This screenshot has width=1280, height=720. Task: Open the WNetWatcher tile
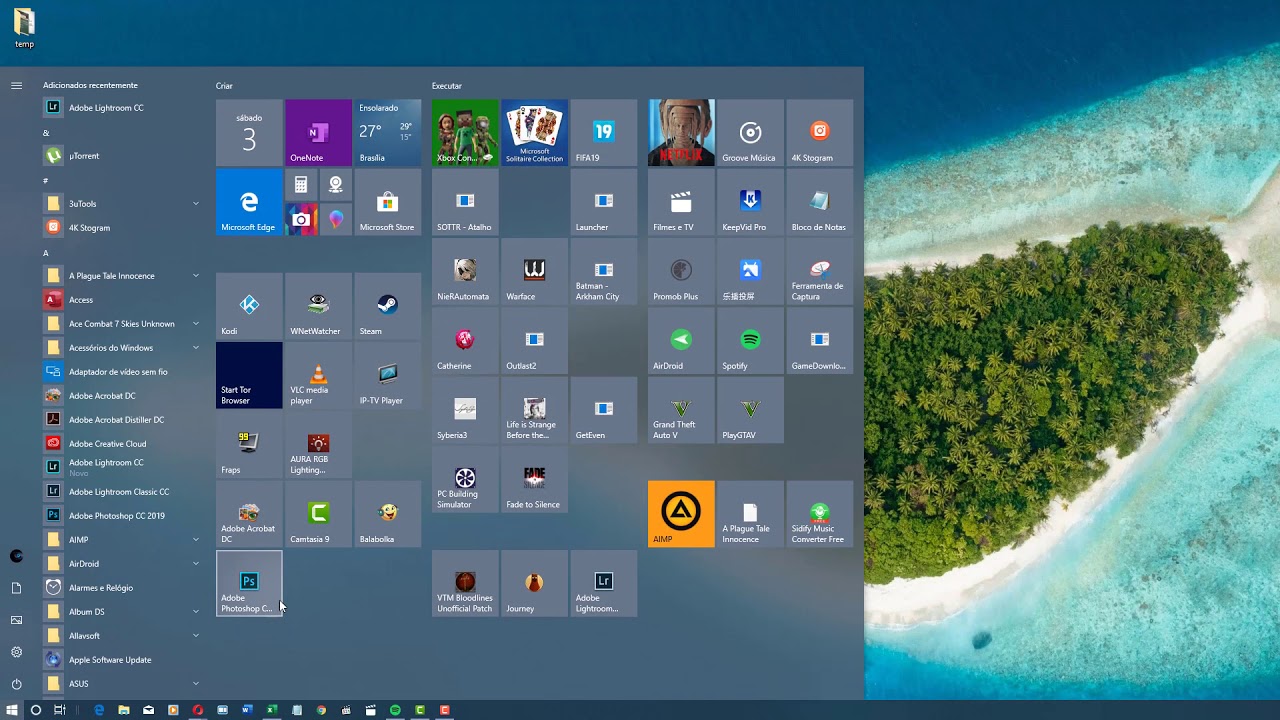pos(318,305)
